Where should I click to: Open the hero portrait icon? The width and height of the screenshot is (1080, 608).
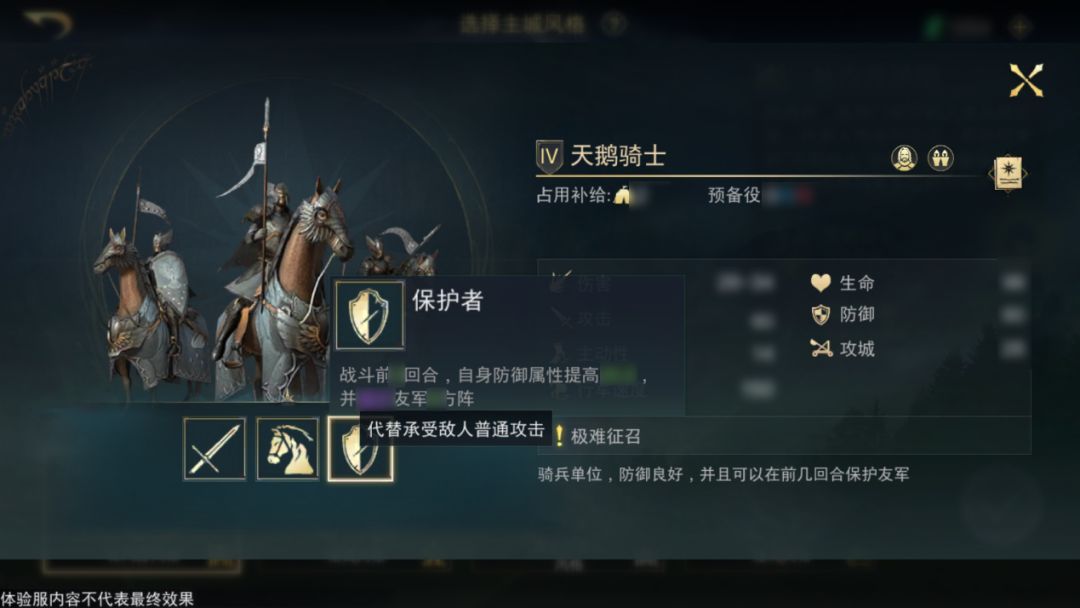(x=904, y=158)
